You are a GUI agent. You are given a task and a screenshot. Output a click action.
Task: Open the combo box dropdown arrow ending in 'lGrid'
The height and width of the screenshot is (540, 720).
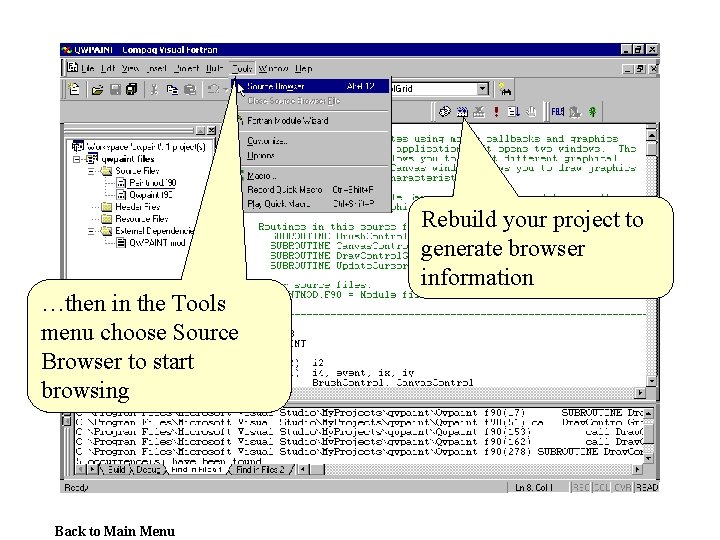tap(483, 89)
